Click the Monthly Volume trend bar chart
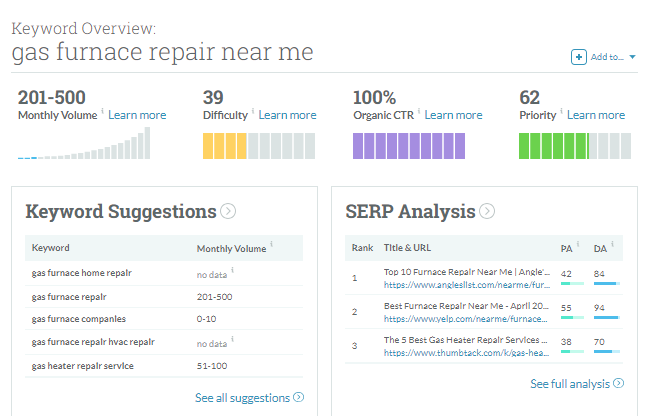The width and height of the screenshot is (646, 416). (x=84, y=143)
